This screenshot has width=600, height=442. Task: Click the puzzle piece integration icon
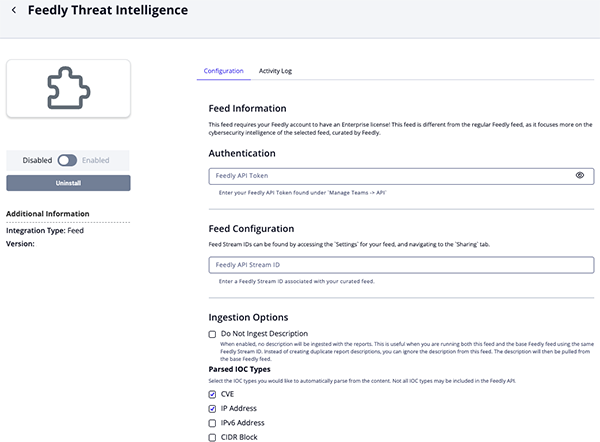coord(68,88)
